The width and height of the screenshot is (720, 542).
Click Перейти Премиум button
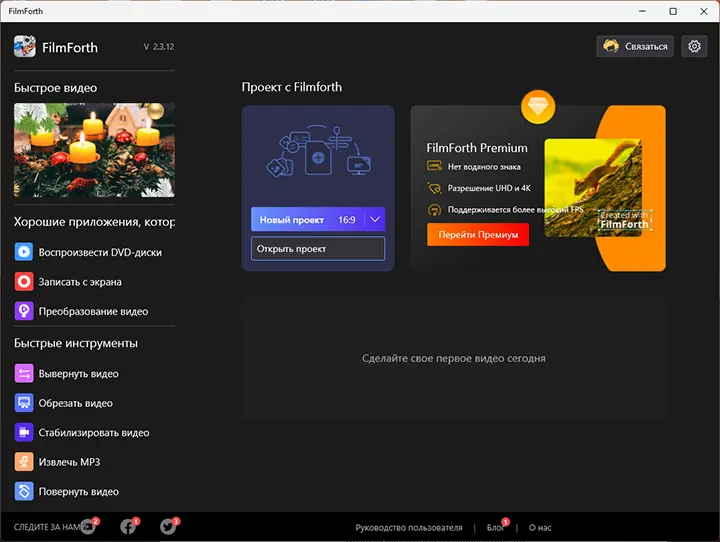pyautogui.click(x=478, y=234)
